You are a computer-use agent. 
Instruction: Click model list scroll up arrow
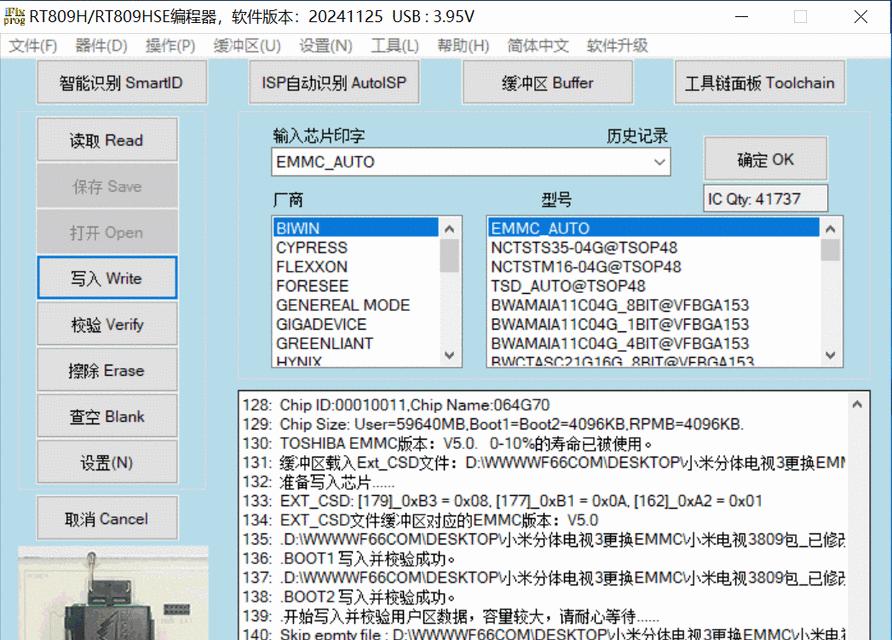[831, 229]
